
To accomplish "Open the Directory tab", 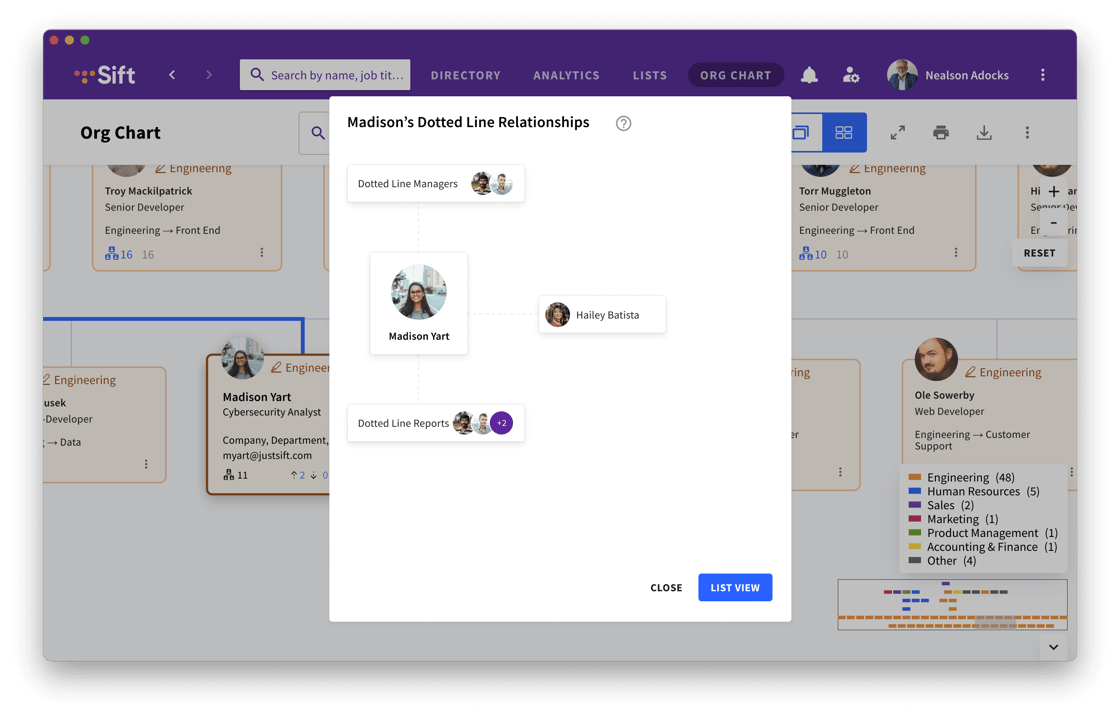I will 464,74.
